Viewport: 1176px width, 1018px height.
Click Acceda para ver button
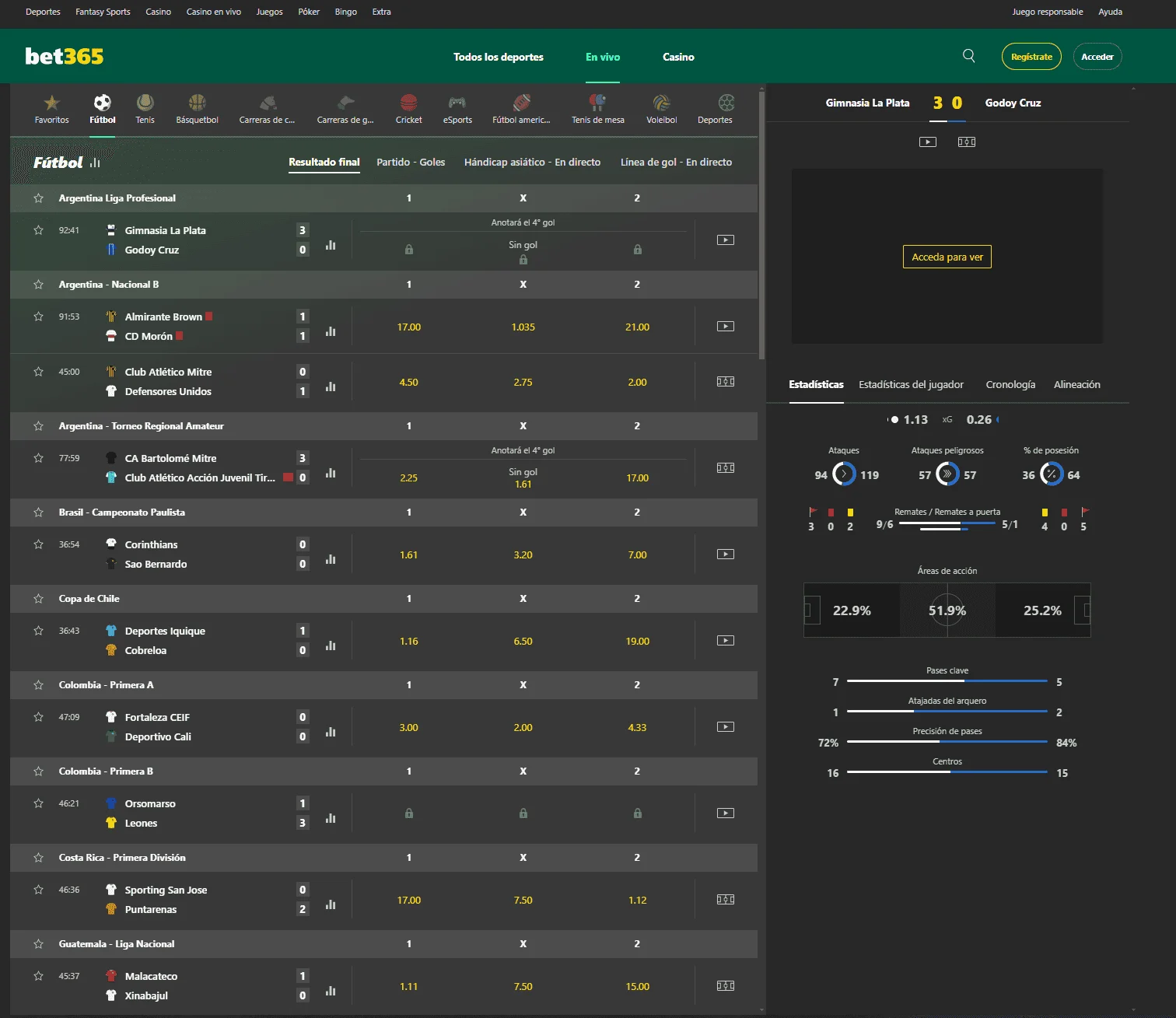click(x=947, y=257)
